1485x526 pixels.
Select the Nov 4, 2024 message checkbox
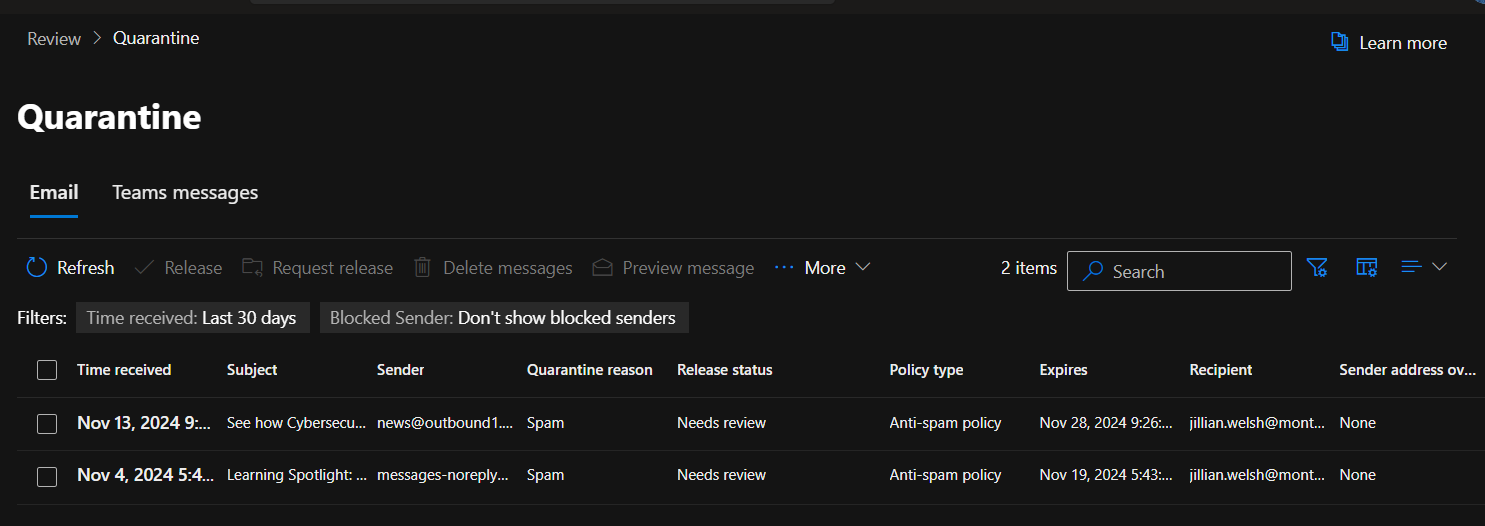coord(47,476)
